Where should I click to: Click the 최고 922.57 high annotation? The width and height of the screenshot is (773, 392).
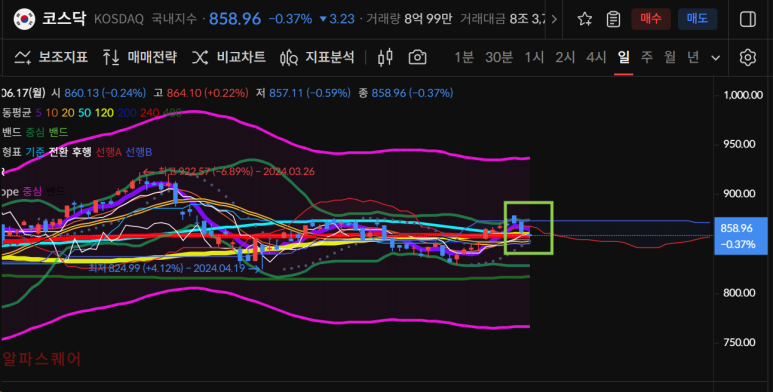tap(229, 172)
